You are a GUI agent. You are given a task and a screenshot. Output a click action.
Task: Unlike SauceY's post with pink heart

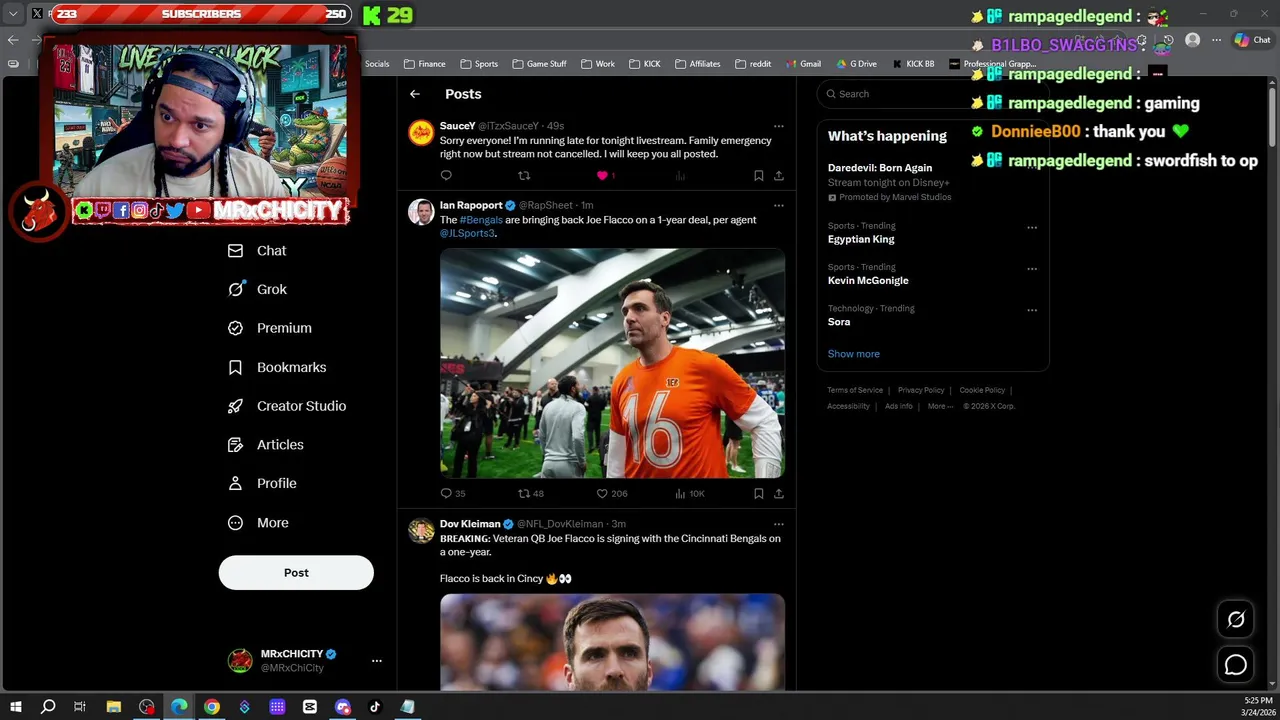[602, 176]
